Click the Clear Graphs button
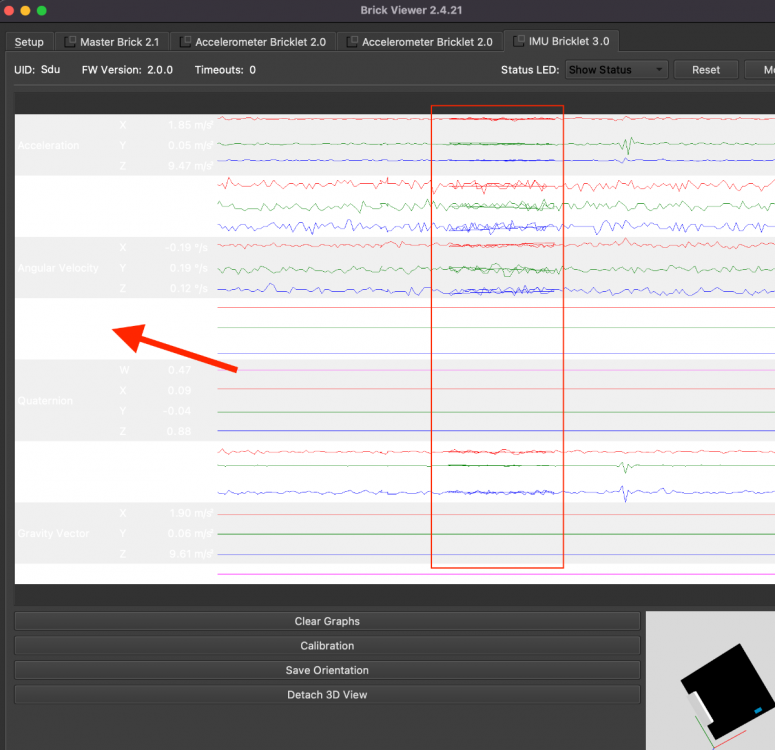 point(327,621)
